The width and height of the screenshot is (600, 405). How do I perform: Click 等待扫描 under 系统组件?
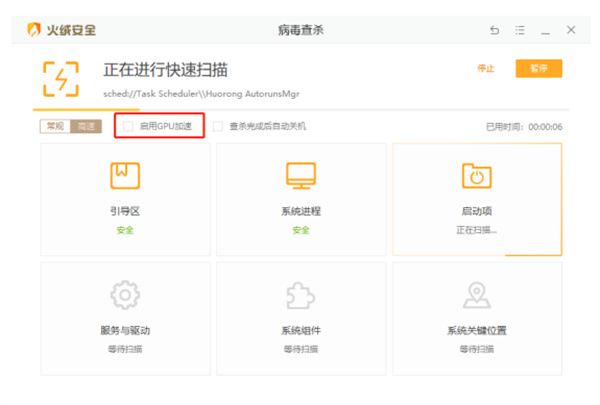pyautogui.click(x=301, y=349)
